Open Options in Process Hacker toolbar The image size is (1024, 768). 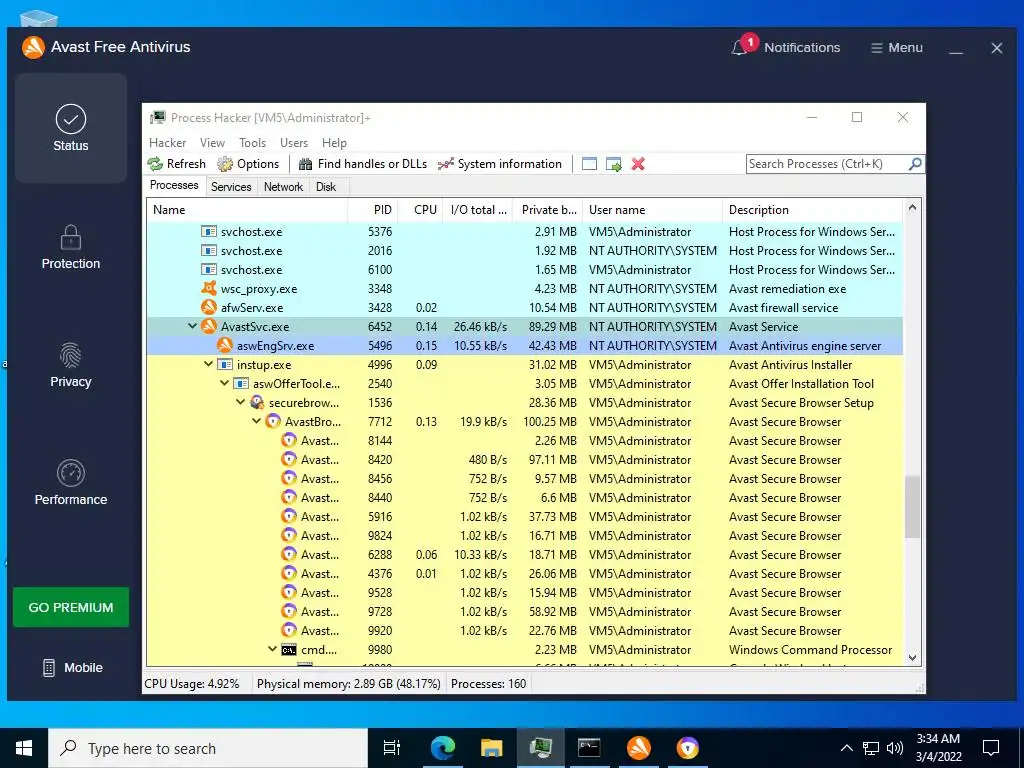pyautogui.click(x=248, y=164)
